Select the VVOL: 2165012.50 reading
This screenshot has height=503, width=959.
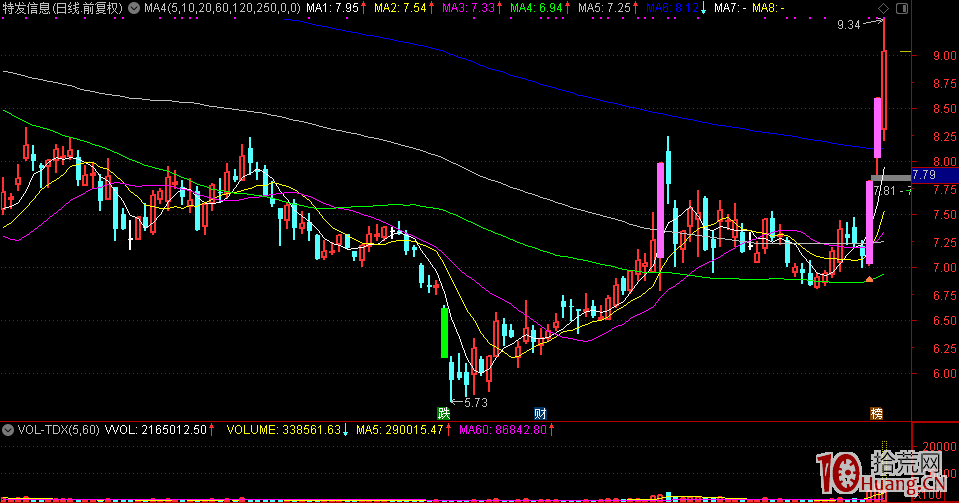[x=156, y=430]
